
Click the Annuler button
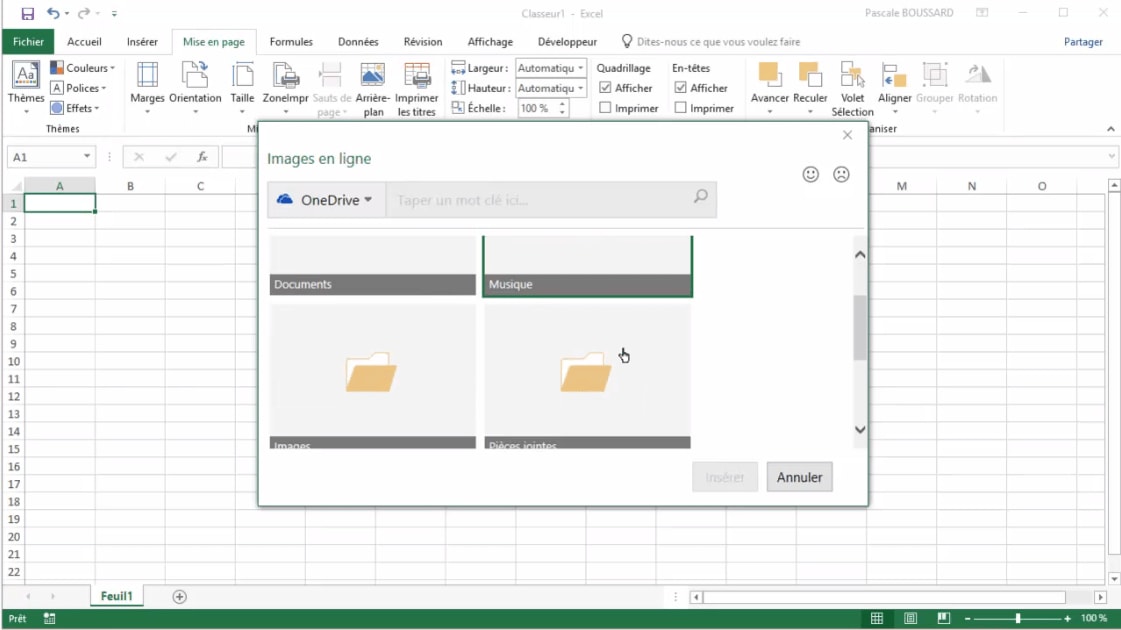point(799,477)
